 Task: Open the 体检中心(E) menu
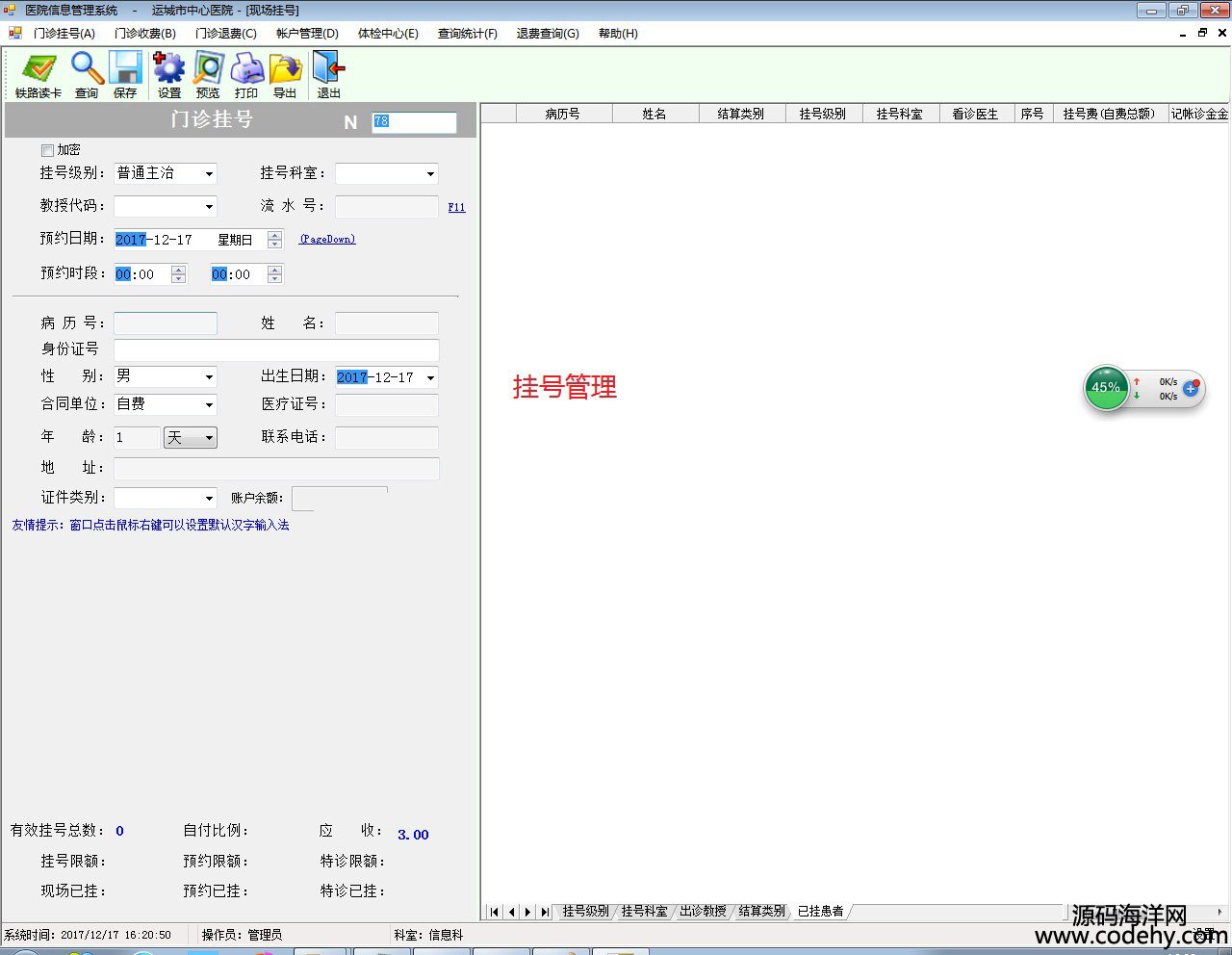pyautogui.click(x=388, y=34)
